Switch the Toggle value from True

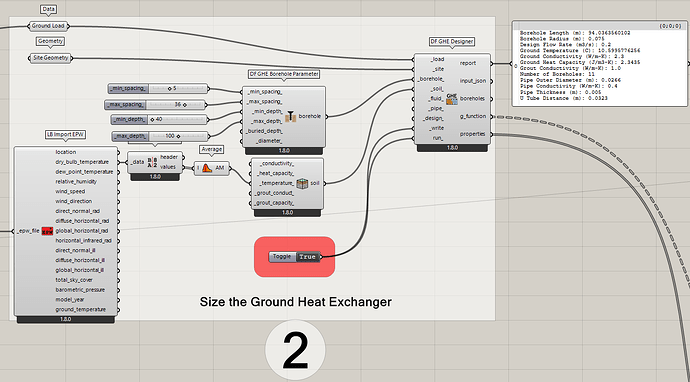[x=307, y=257]
